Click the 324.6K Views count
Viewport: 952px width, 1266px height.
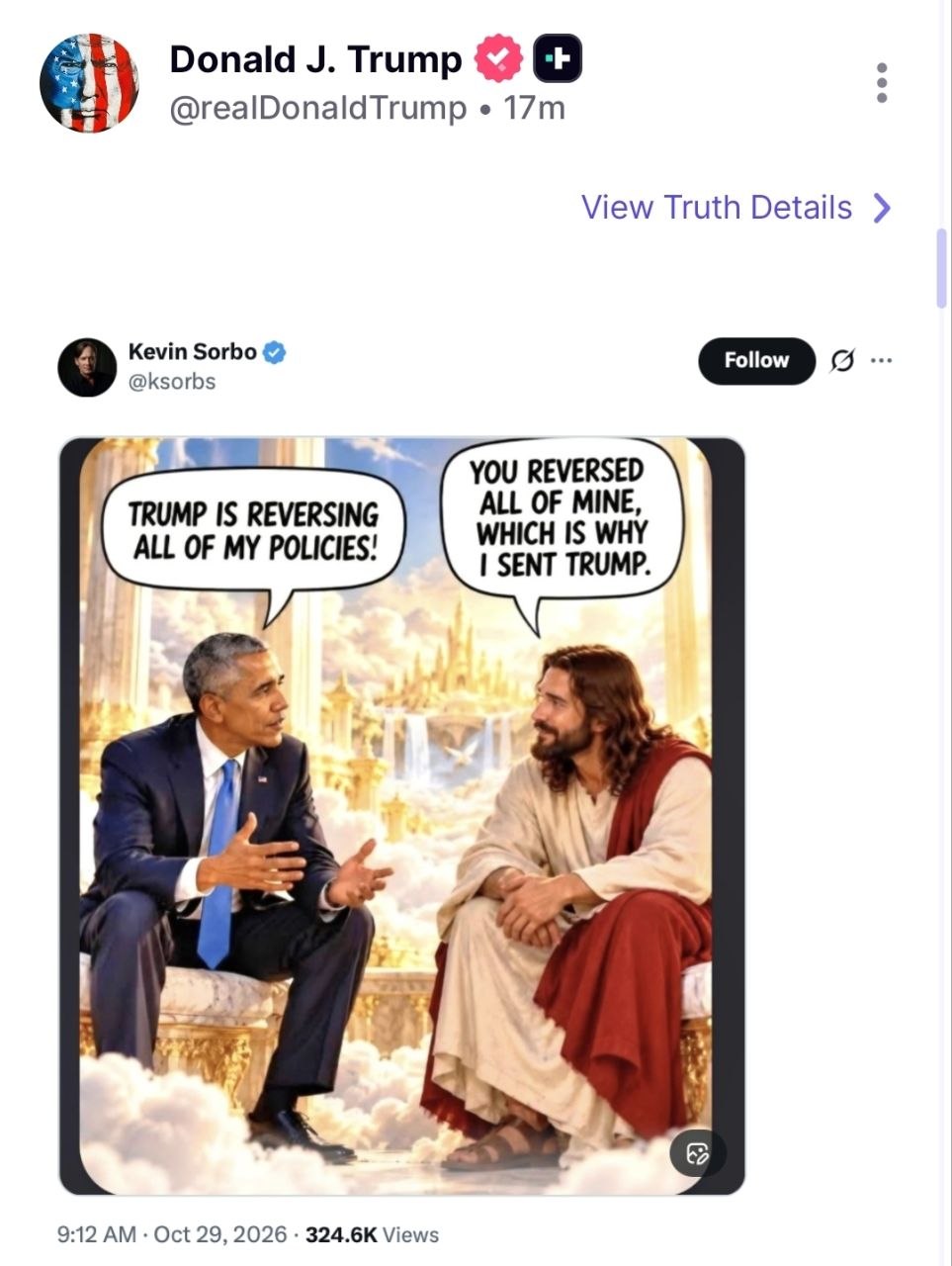(372, 1234)
